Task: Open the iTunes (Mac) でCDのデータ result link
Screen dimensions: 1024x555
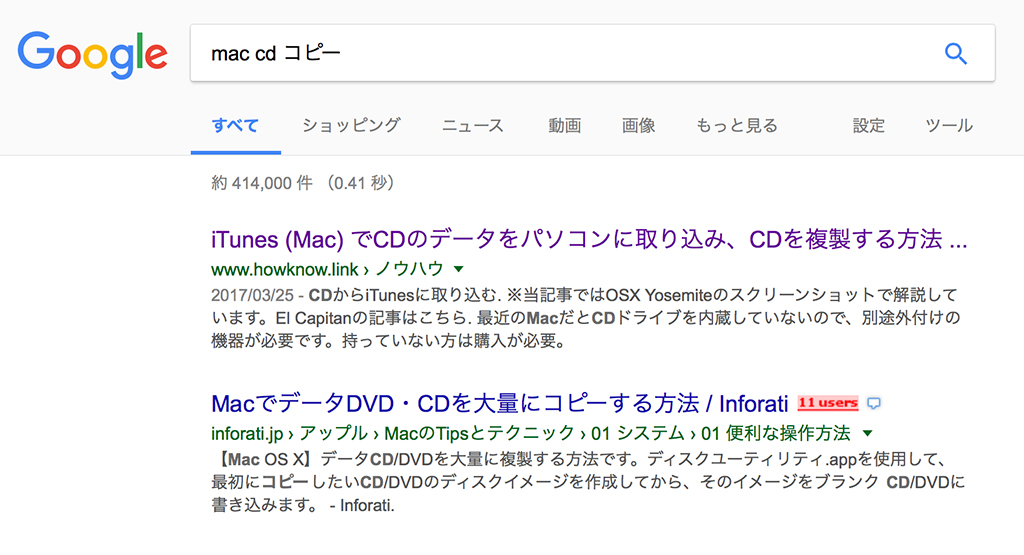Action: 589,240
